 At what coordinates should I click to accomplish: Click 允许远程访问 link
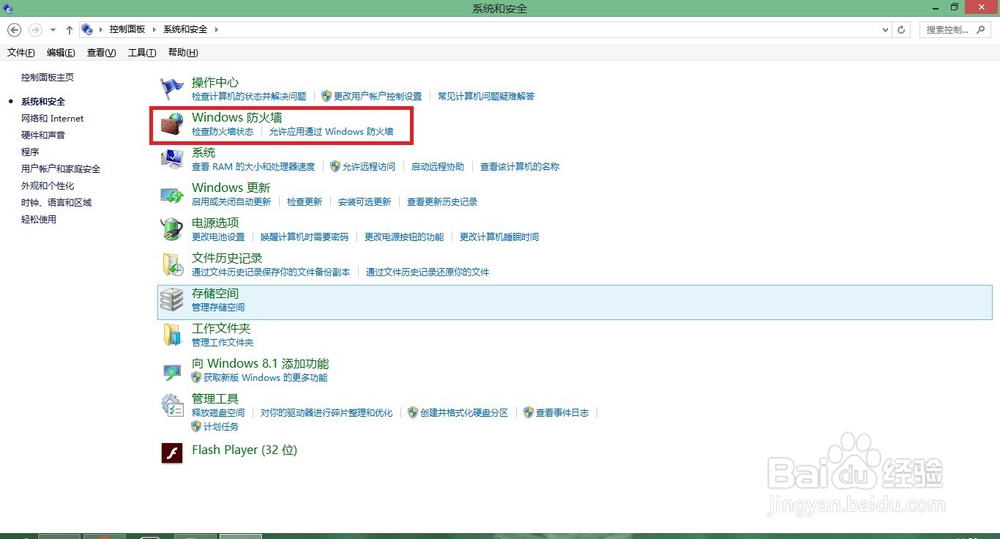point(369,166)
